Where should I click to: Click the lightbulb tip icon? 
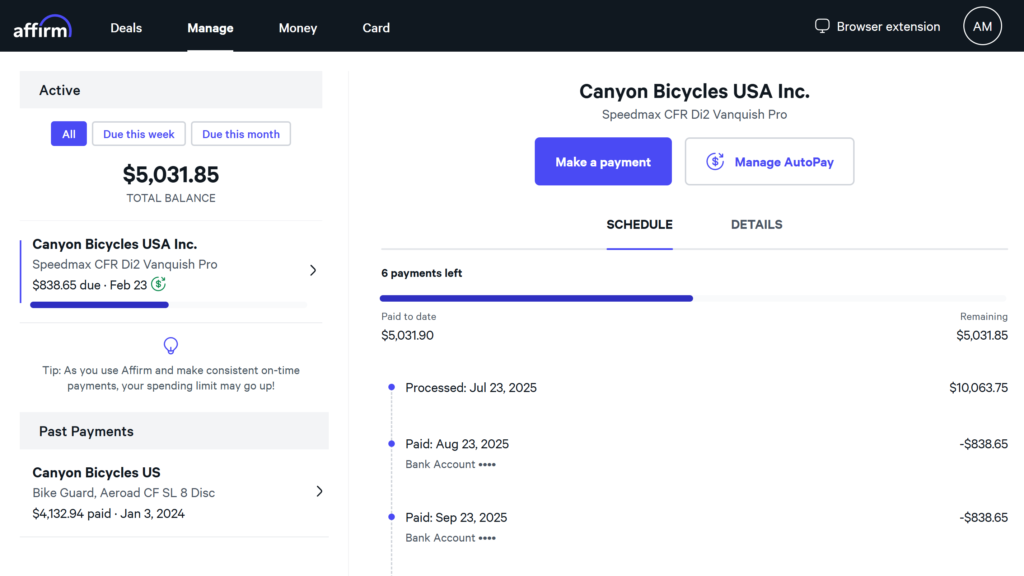(x=171, y=345)
